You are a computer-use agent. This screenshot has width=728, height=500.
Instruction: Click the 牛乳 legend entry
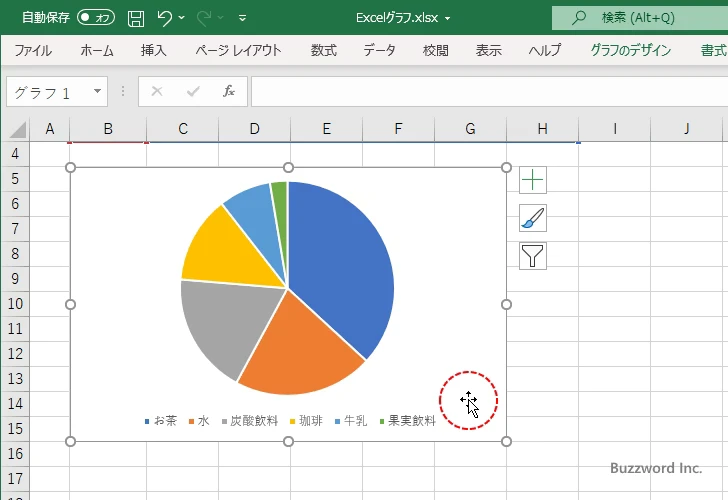pyautogui.click(x=351, y=421)
